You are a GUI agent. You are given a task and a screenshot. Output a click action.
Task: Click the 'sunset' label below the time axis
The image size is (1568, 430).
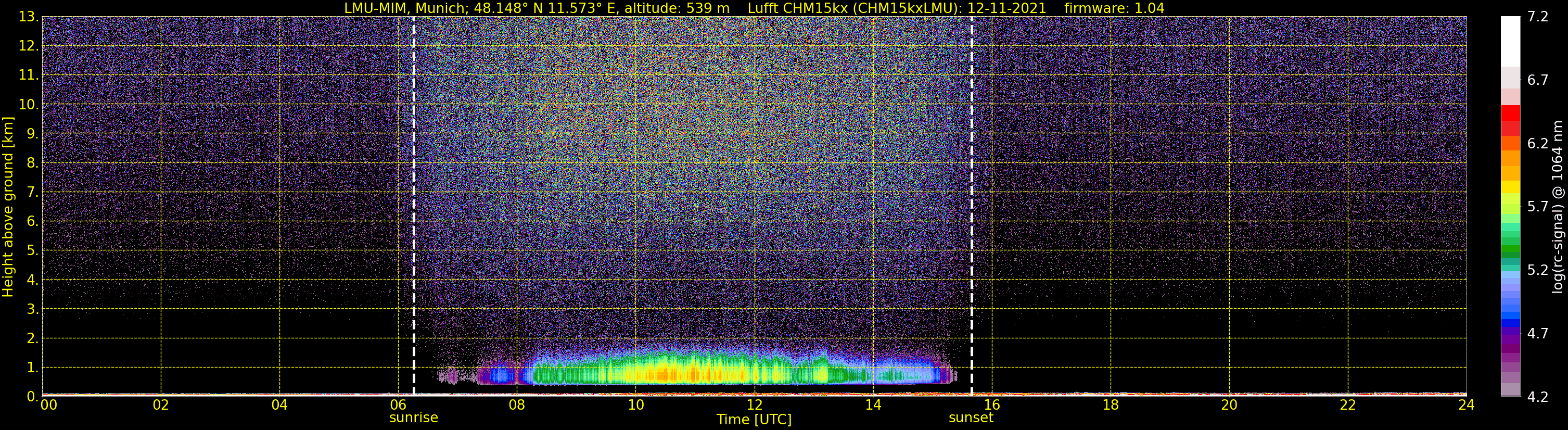click(x=971, y=418)
